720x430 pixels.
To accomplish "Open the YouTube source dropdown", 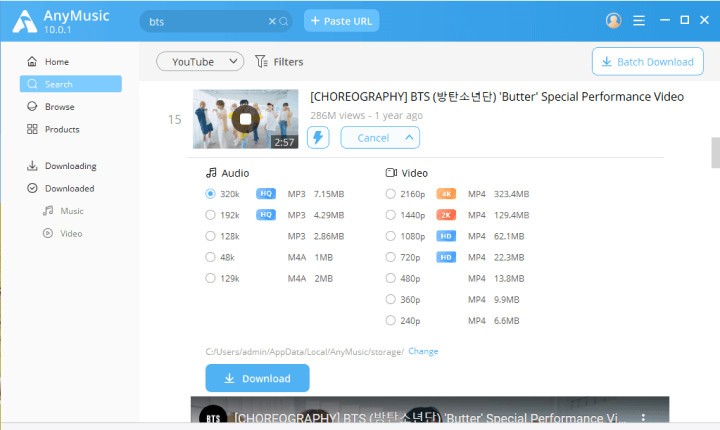I will pos(200,61).
